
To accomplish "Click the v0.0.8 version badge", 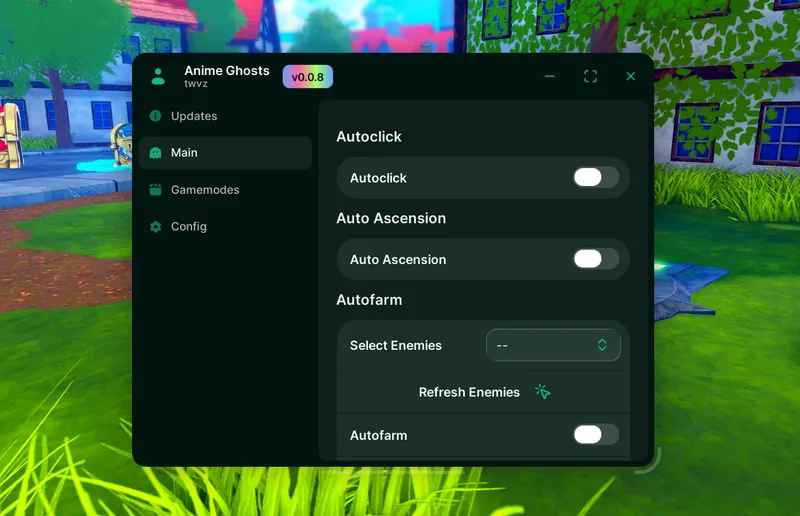I will [308, 77].
